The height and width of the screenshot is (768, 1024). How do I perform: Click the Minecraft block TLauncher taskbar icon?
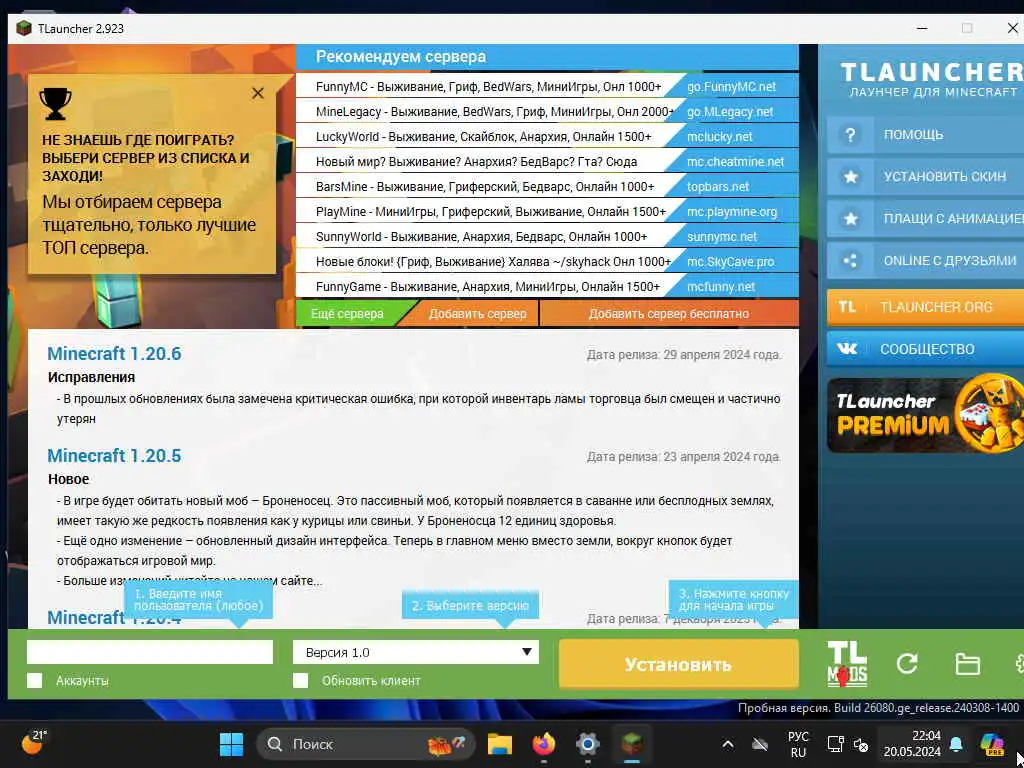(632, 744)
